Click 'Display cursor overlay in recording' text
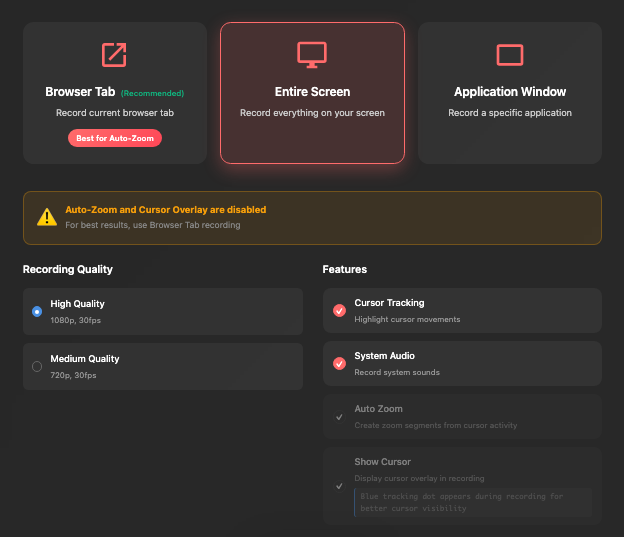 [x=419, y=478]
